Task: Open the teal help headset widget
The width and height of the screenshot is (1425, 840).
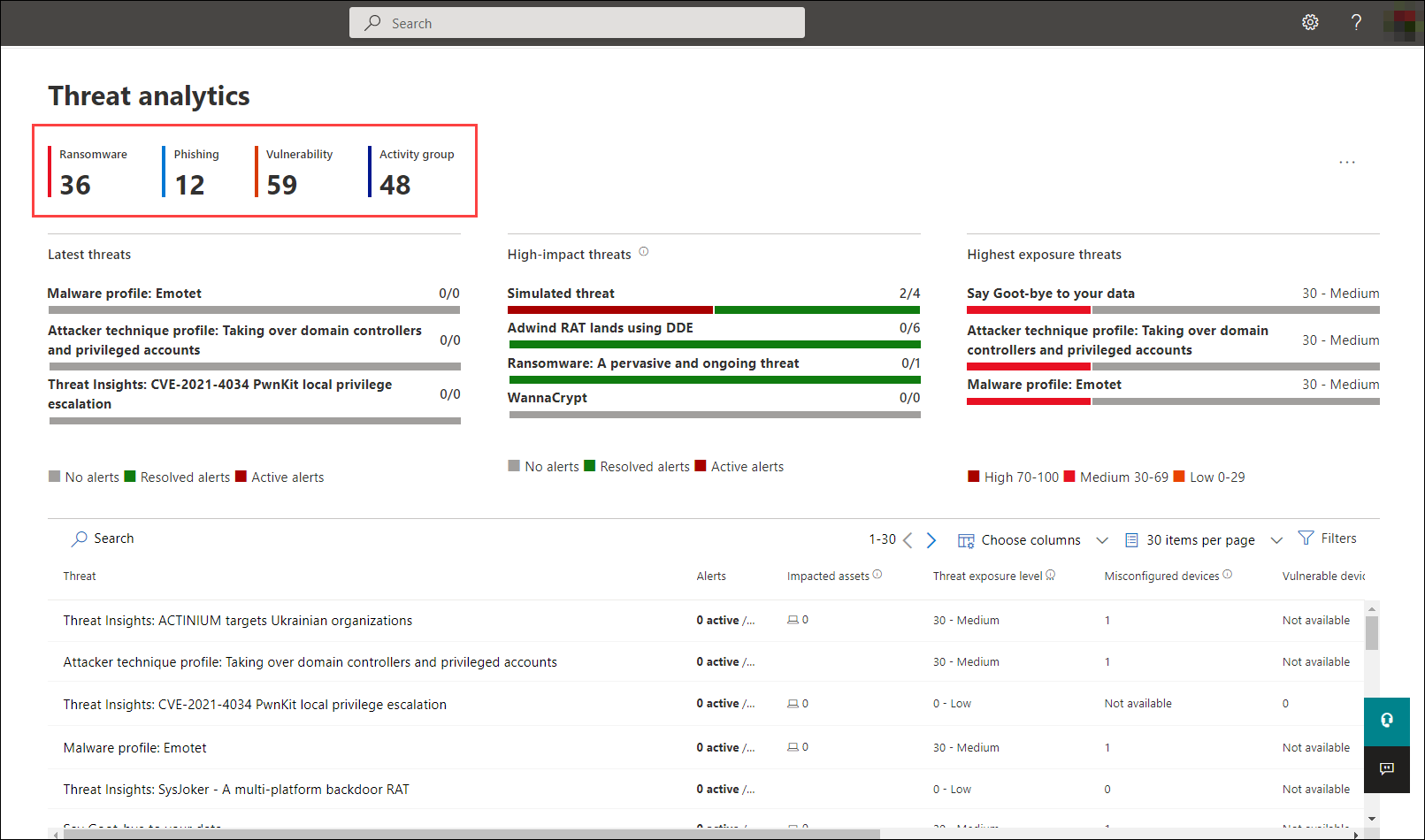Action: pos(1387,722)
